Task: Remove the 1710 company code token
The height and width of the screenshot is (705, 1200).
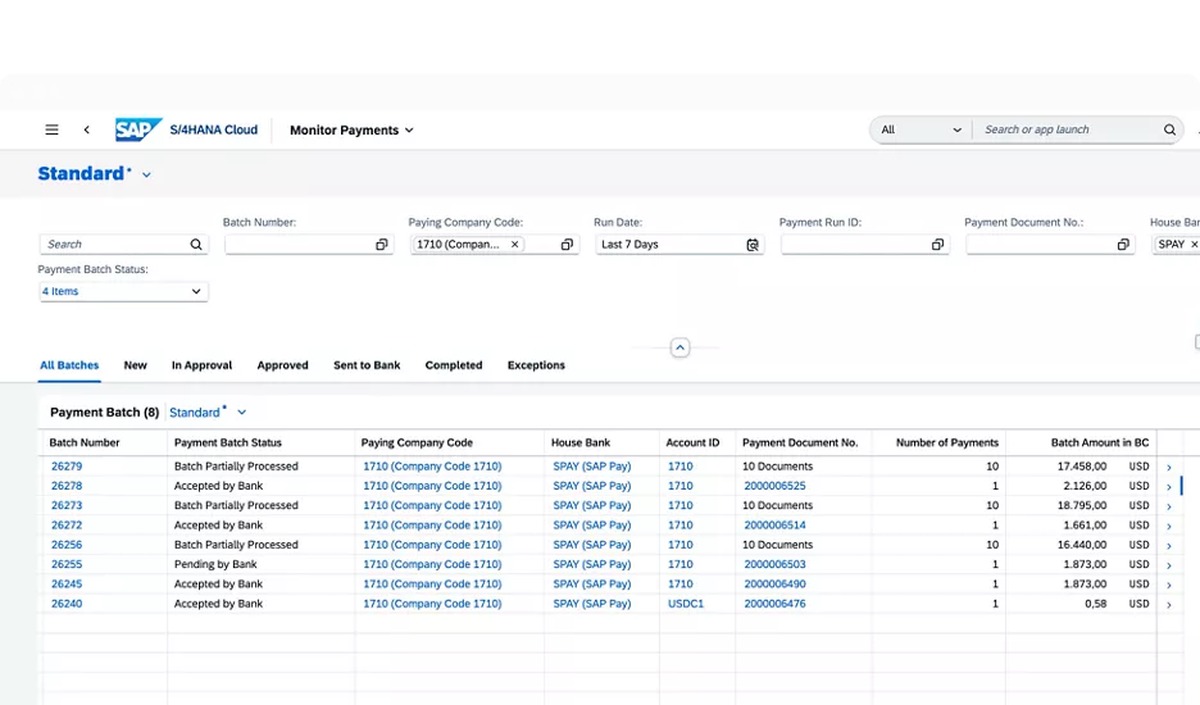Action: (515, 244)
